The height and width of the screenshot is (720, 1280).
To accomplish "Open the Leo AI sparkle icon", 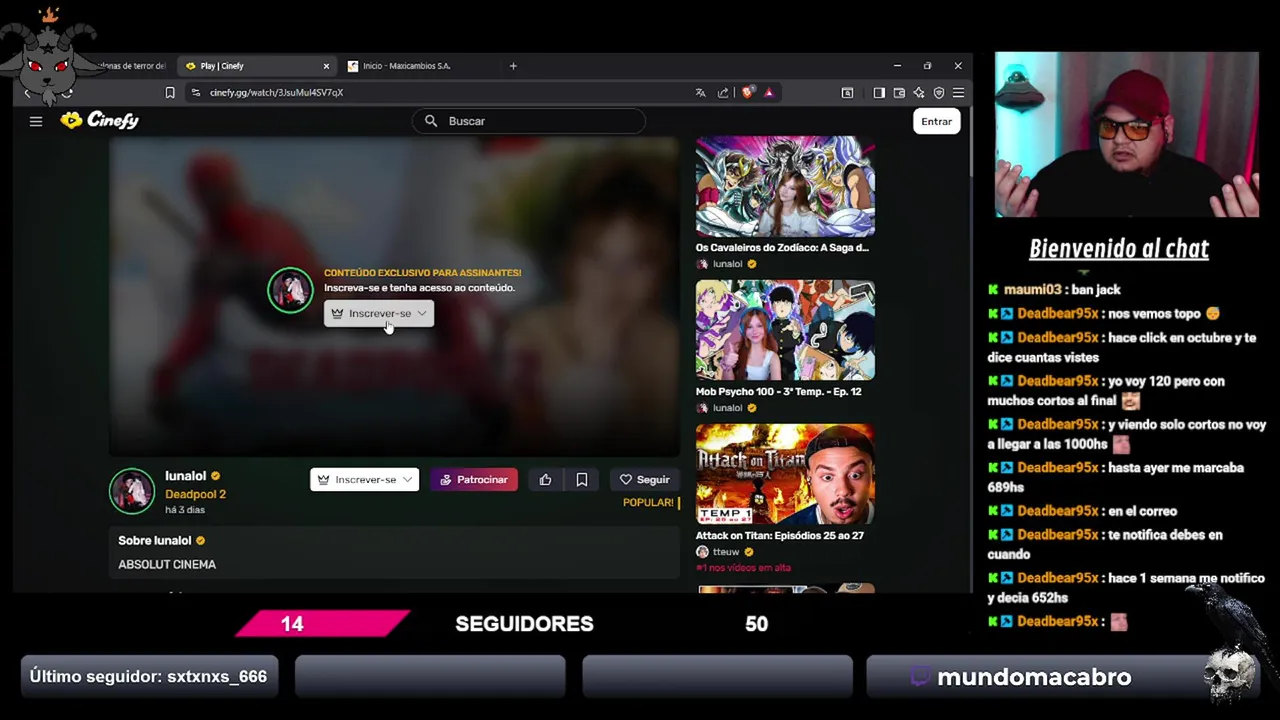I will pos(919,93).
